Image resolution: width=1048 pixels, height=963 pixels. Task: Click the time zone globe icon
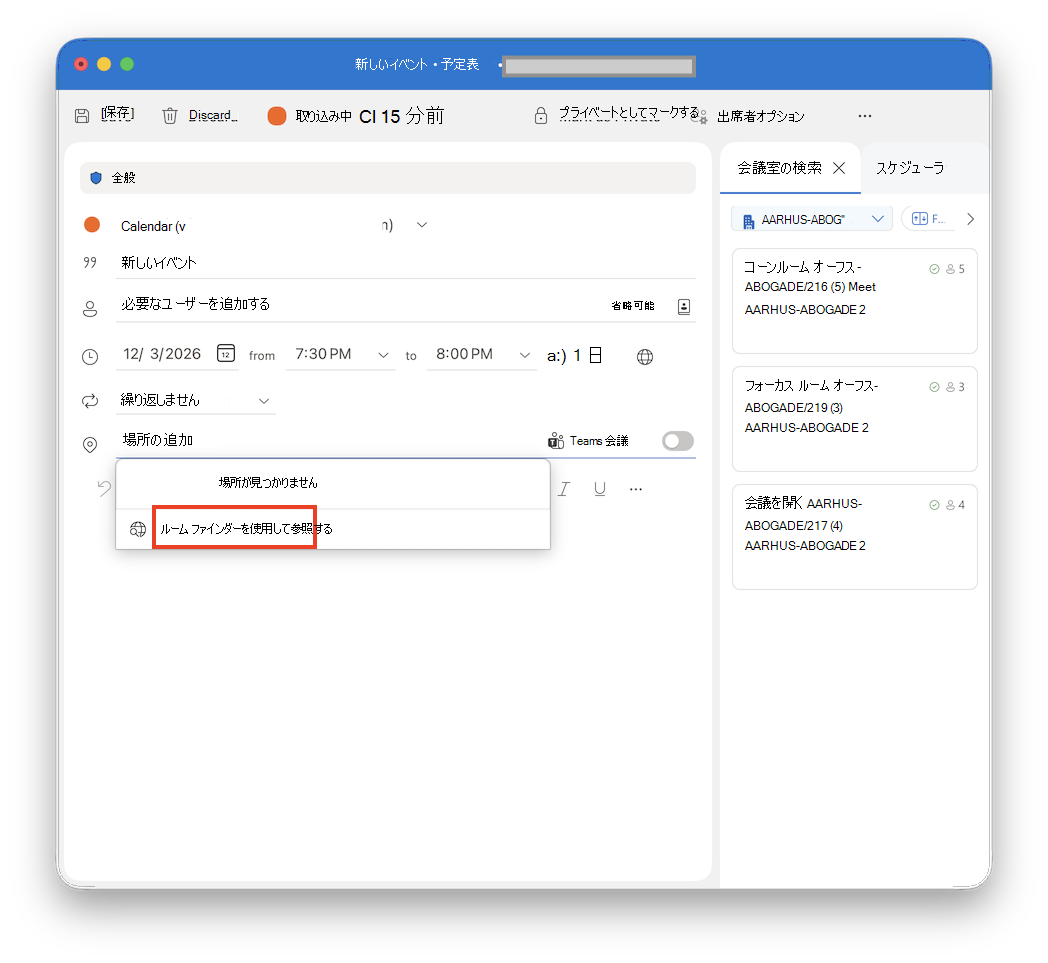point(645,357)
